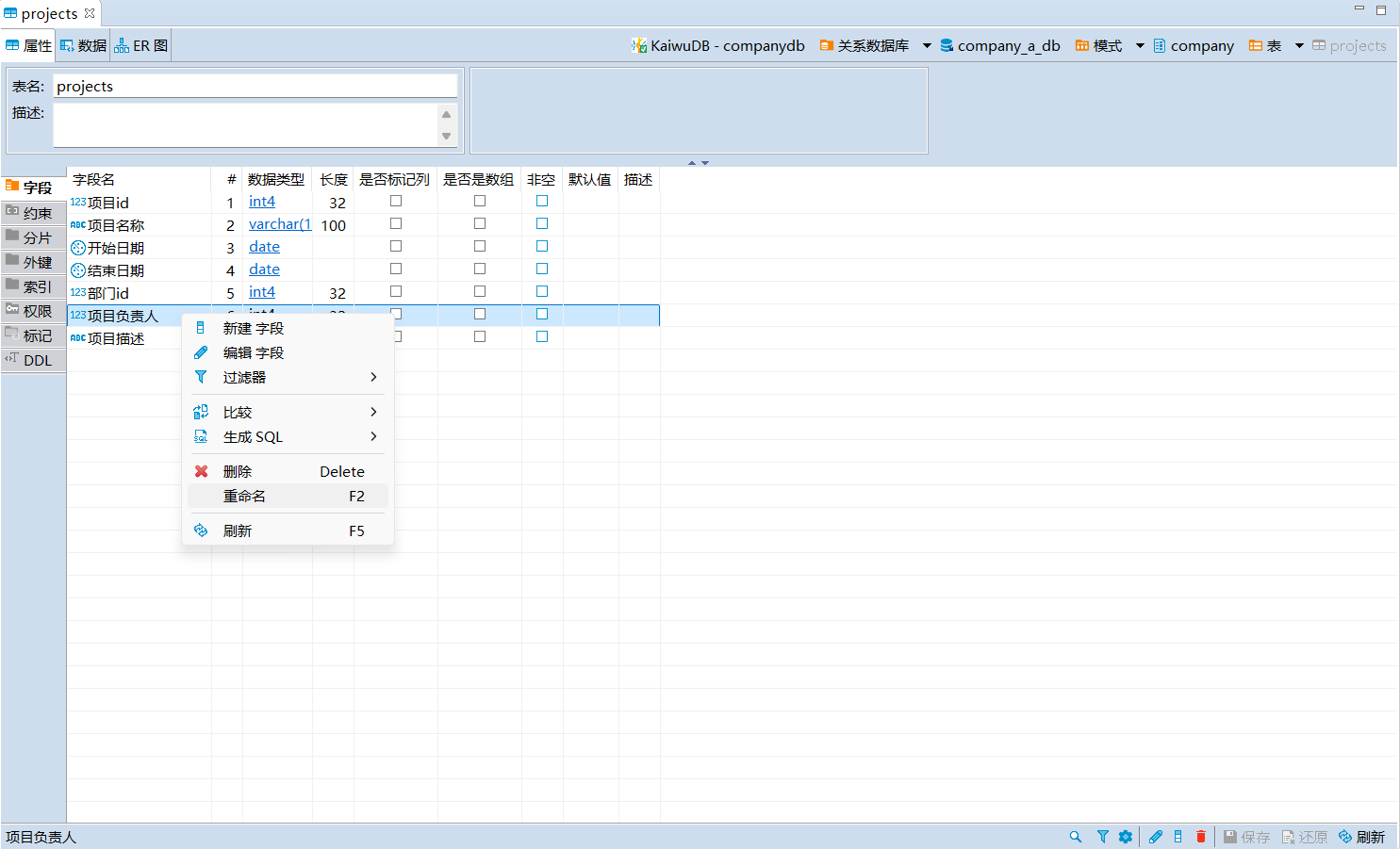Toggle 是否是数组 checkbox for 开始日期 row

(x=480, y=246)
